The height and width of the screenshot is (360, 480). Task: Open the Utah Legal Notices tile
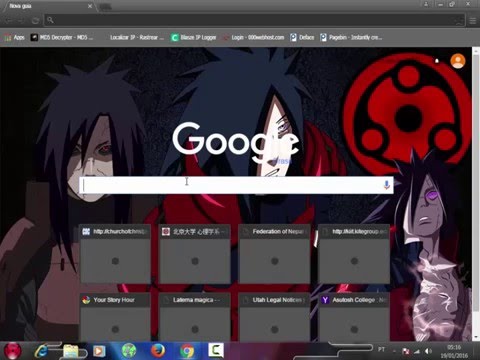click(275, 317)
